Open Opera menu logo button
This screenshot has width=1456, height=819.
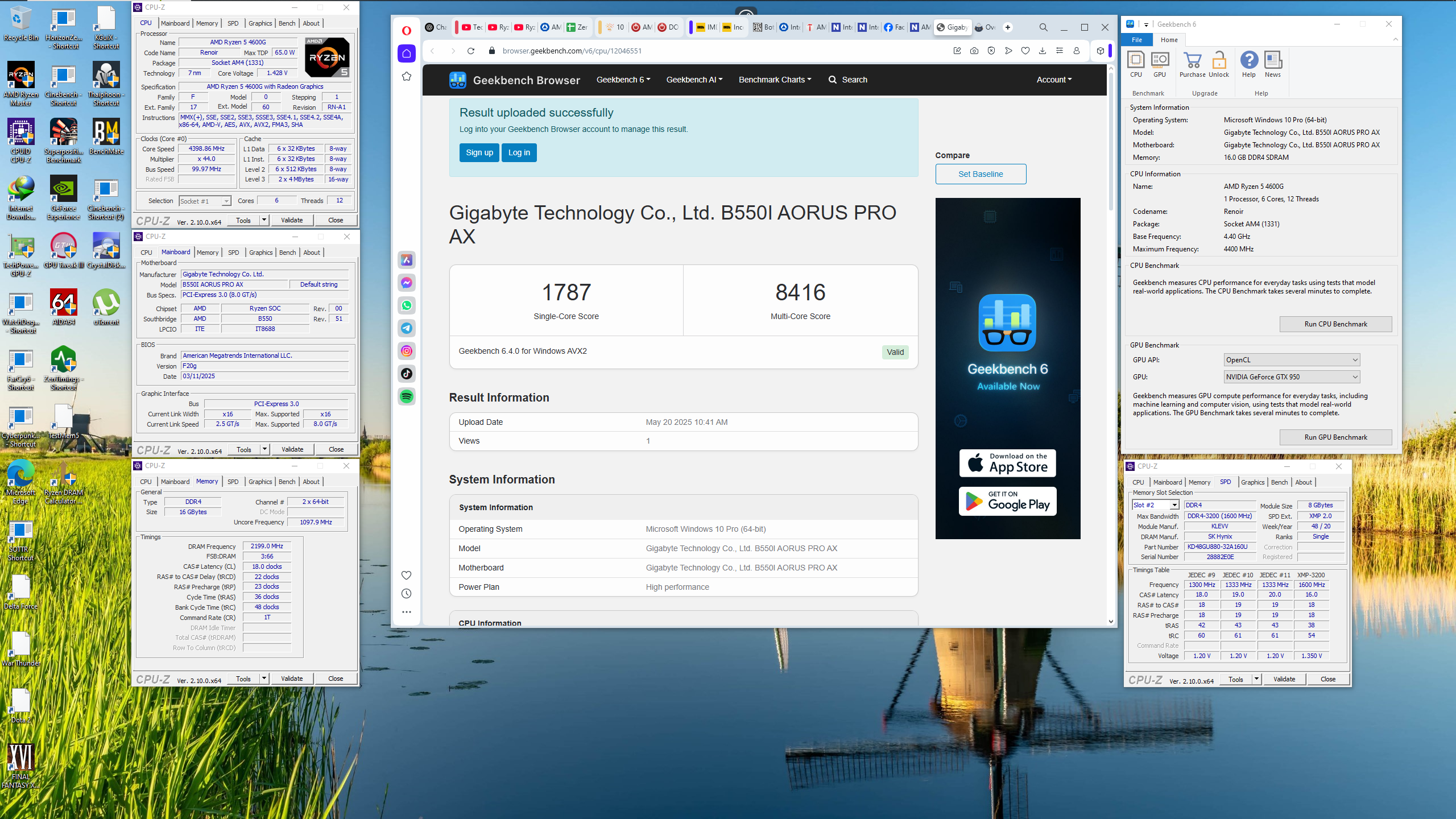click(x=406, y=30)
